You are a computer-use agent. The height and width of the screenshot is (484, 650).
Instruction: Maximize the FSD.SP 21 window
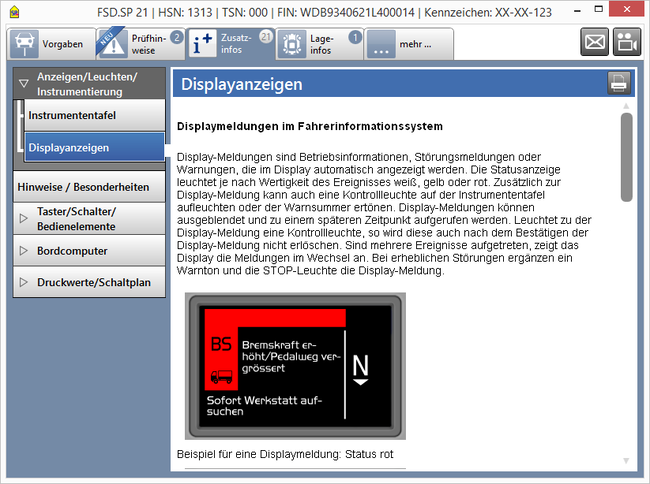tap(598, 9)
